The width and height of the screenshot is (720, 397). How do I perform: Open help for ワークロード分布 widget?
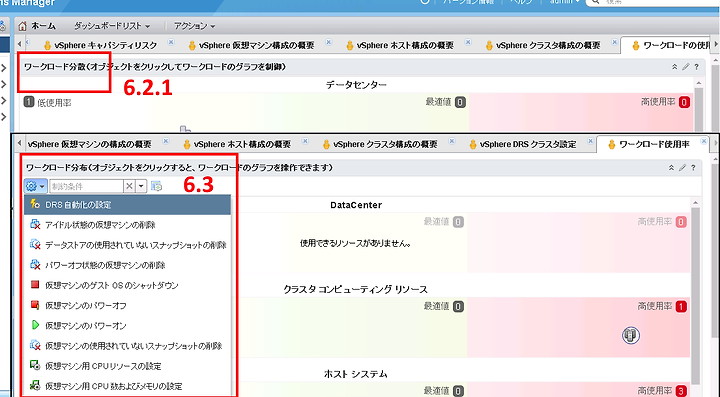[x=693, y=168]
